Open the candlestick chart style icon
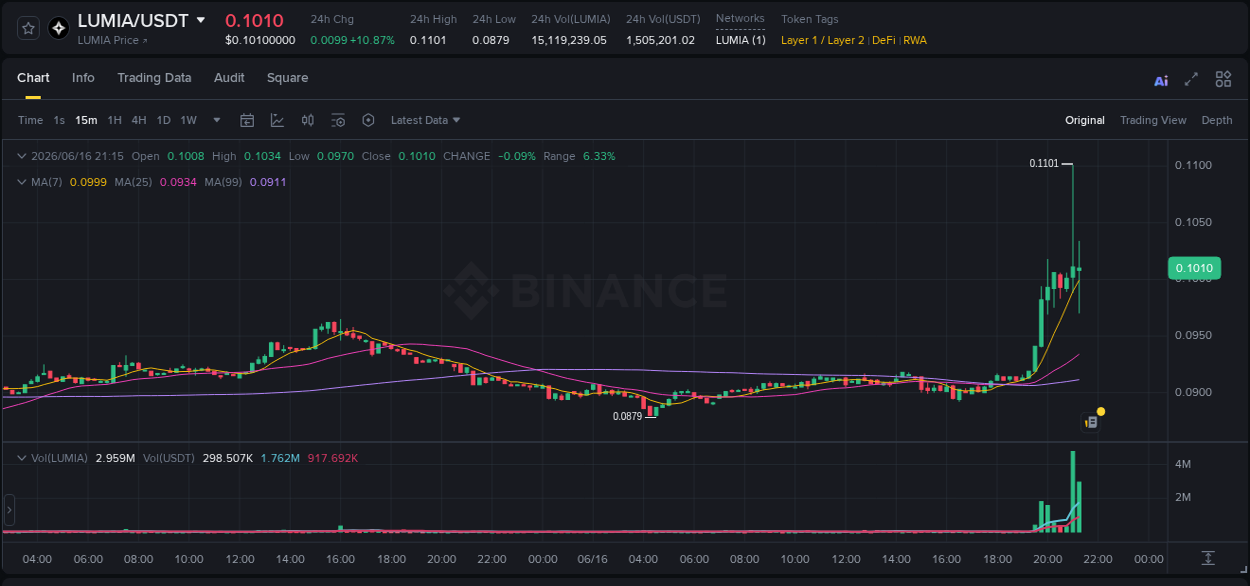 308,120
